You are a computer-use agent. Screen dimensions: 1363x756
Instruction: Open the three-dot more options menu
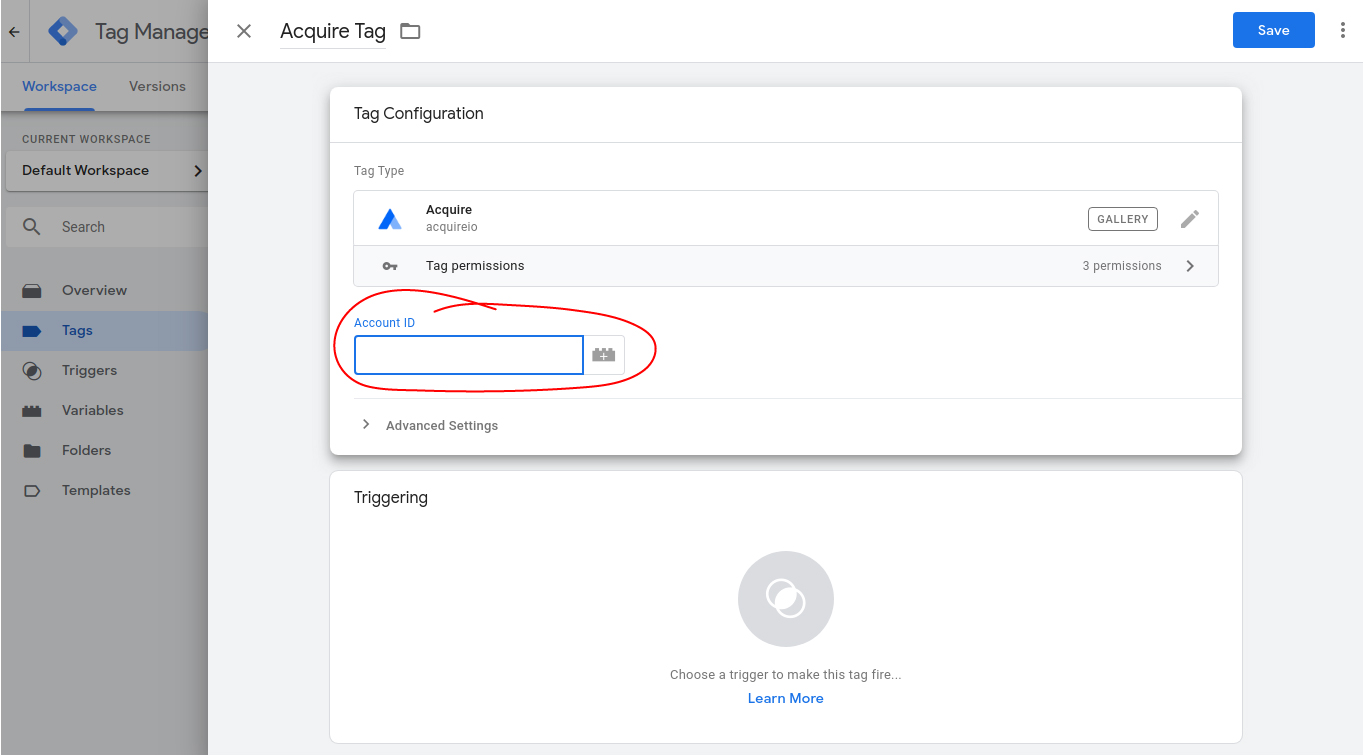1342,31
